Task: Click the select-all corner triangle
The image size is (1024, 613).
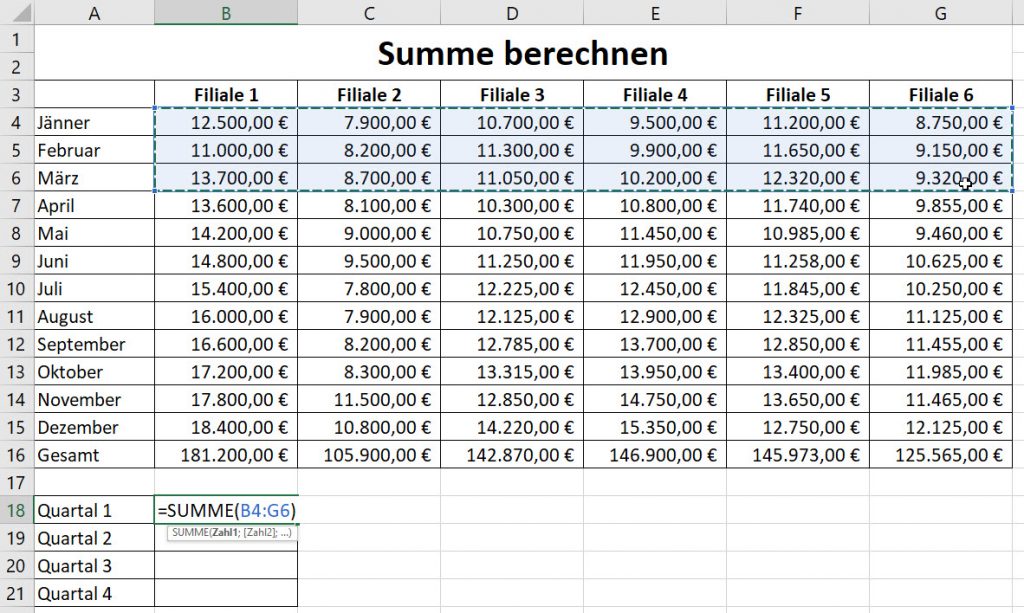Action: pyautogui.click(x=17, y=12)
